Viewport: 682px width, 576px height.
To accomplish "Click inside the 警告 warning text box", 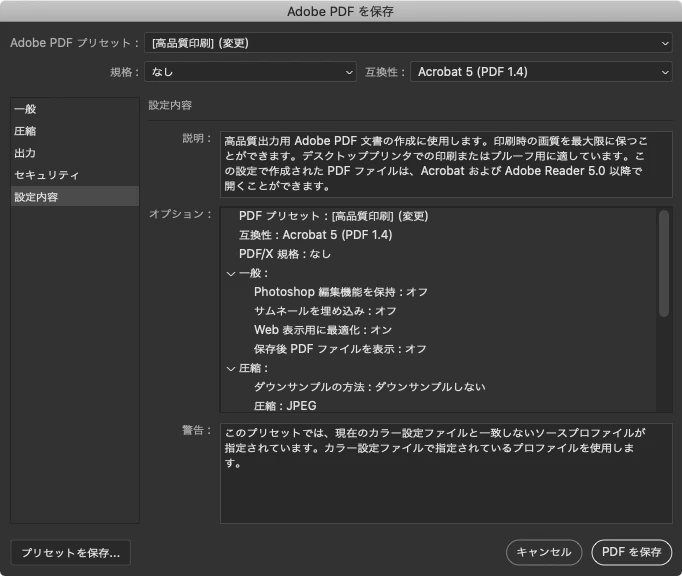I will coord(446,473).
